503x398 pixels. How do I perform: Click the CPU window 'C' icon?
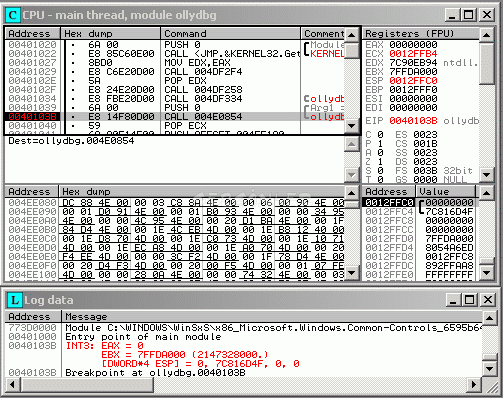(13, 15)
